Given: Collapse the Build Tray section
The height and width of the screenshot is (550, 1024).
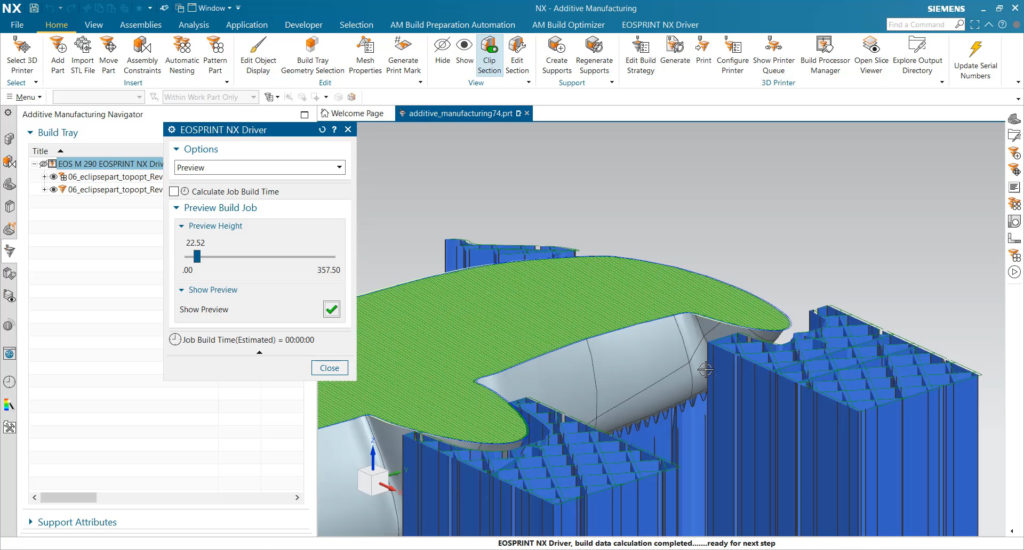Looking at the screenshot, I should tap(30, 133).
